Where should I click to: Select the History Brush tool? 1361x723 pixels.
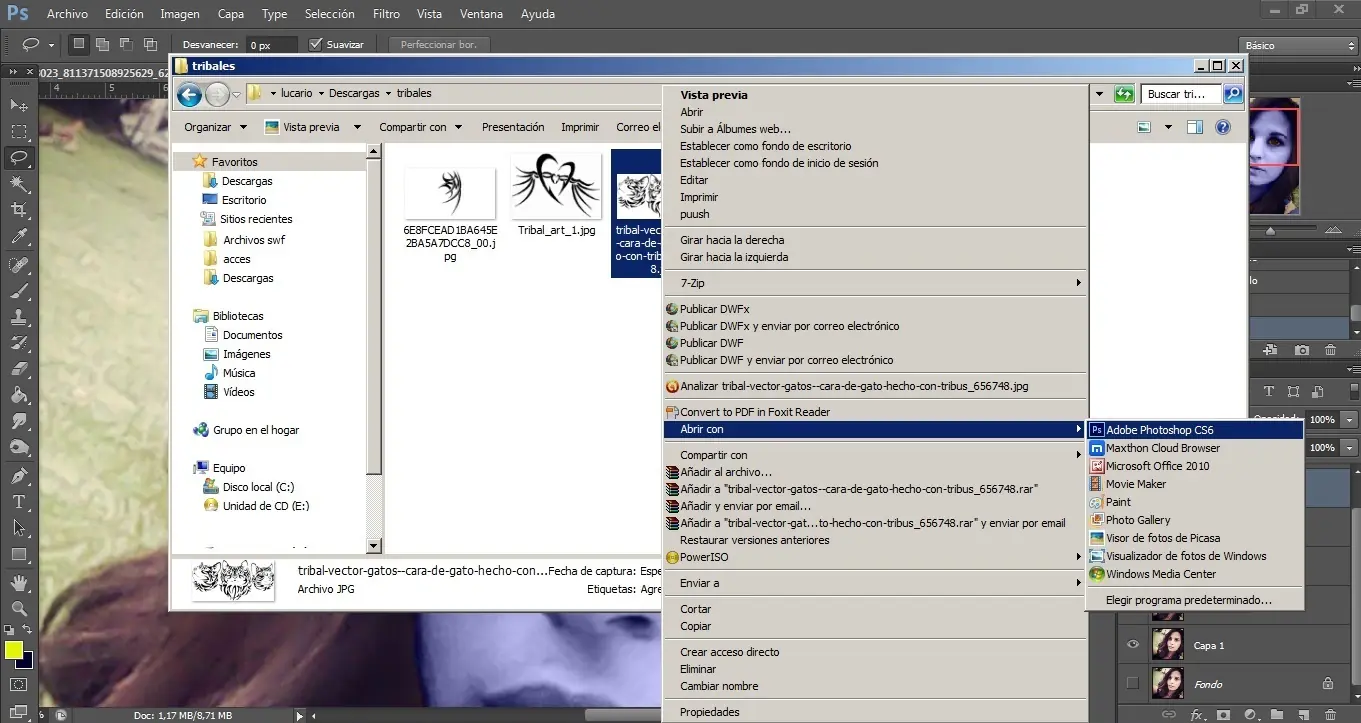(19, 343)
